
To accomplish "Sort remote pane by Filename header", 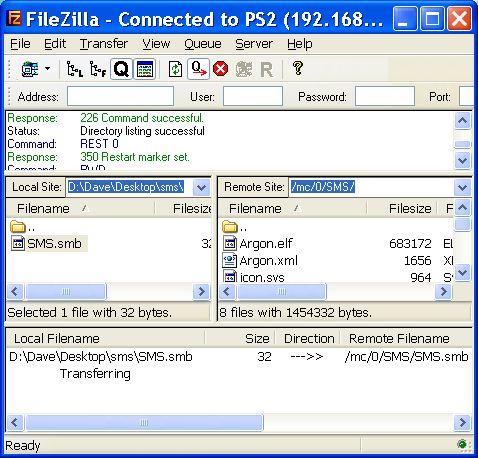I will (293, 208).
